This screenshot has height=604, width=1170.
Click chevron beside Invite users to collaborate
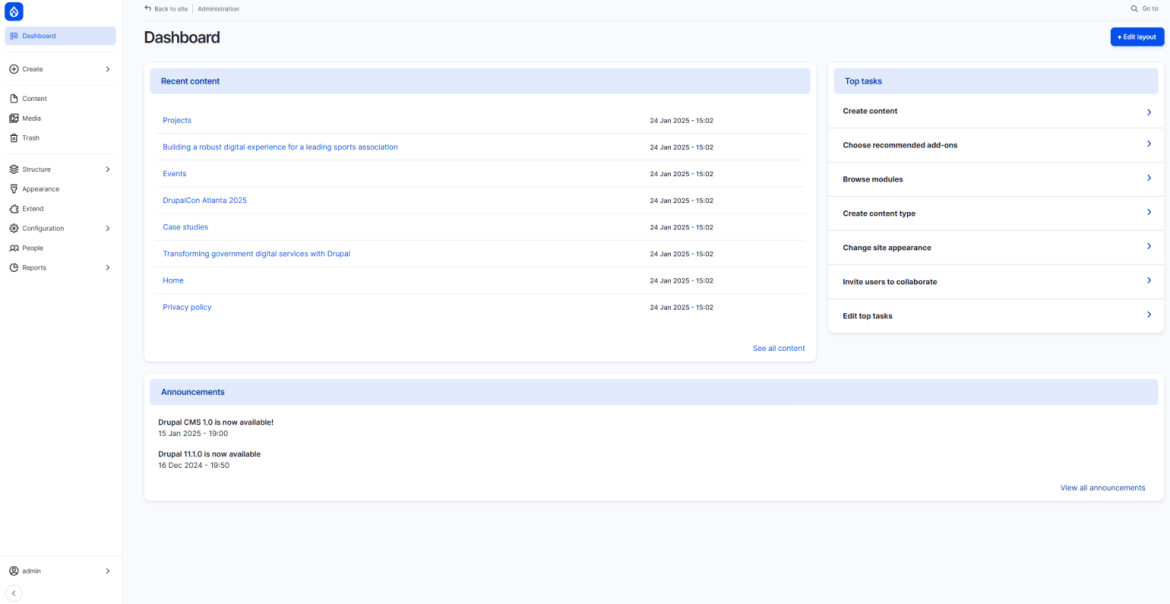tap(1149, 280)
